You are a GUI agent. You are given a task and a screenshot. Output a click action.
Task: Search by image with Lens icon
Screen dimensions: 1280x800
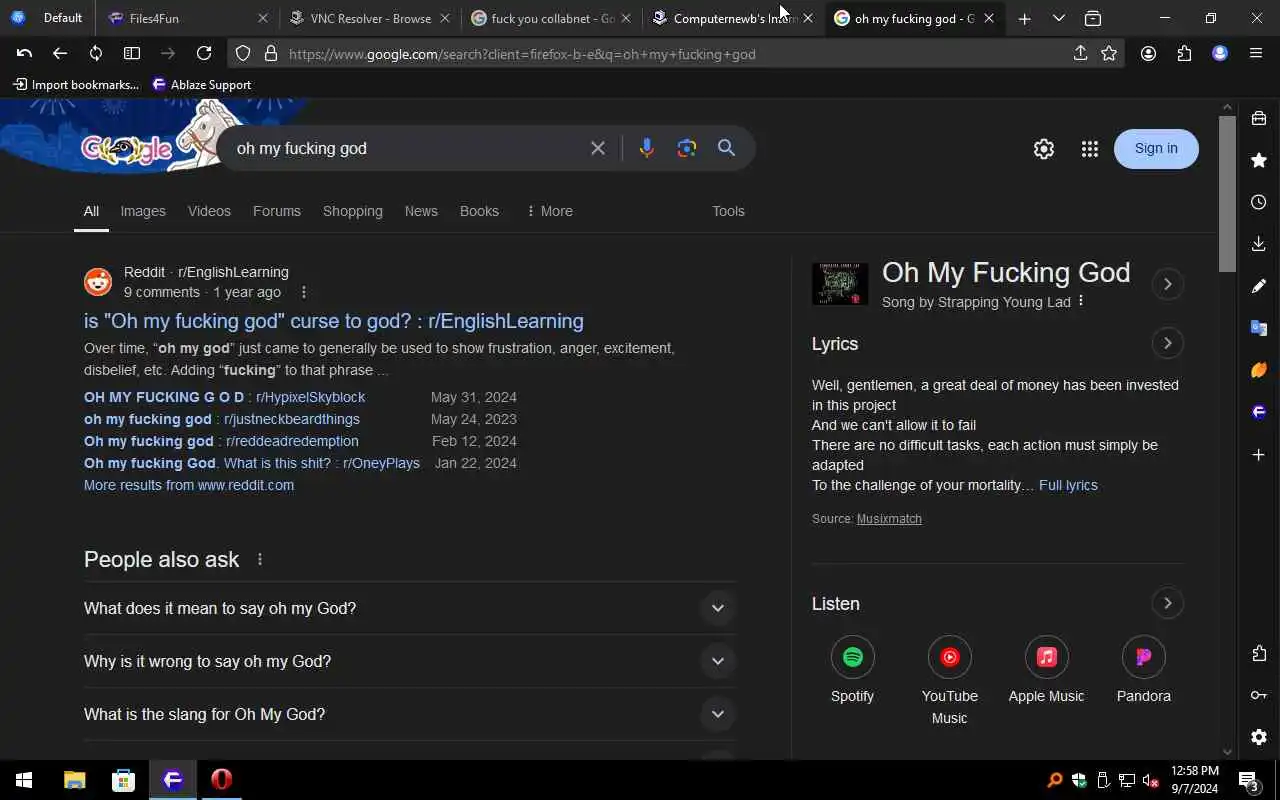686,148
